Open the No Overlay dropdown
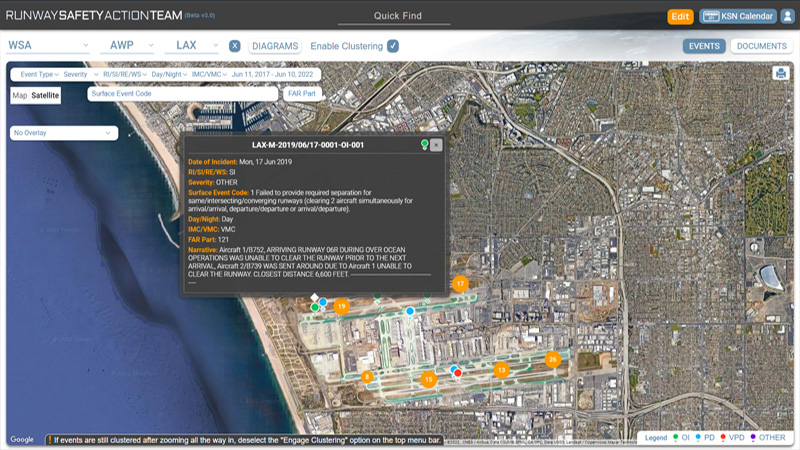The width and height of the screenshot is (800, 450). (63, 133)
